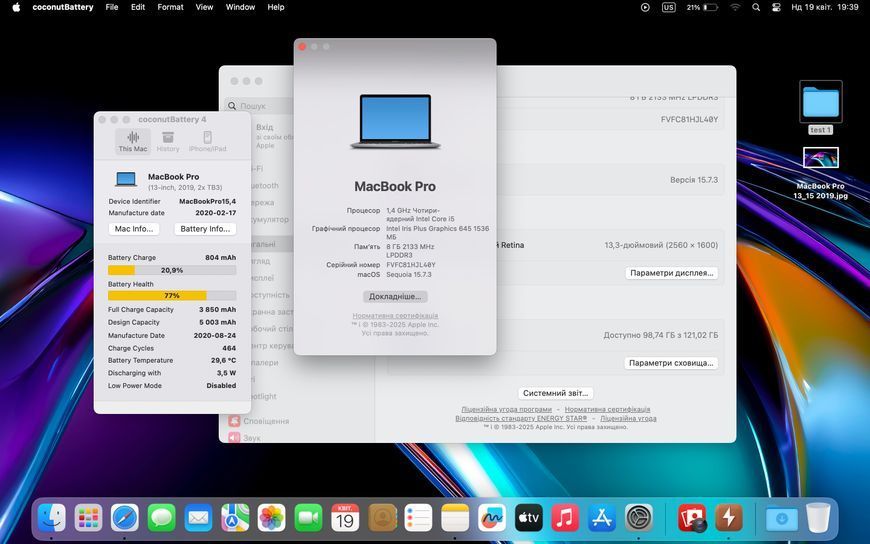The image size is (870, 544).
Task: Click Параметри сховища... button in Settings
Action: pos(671,363)
